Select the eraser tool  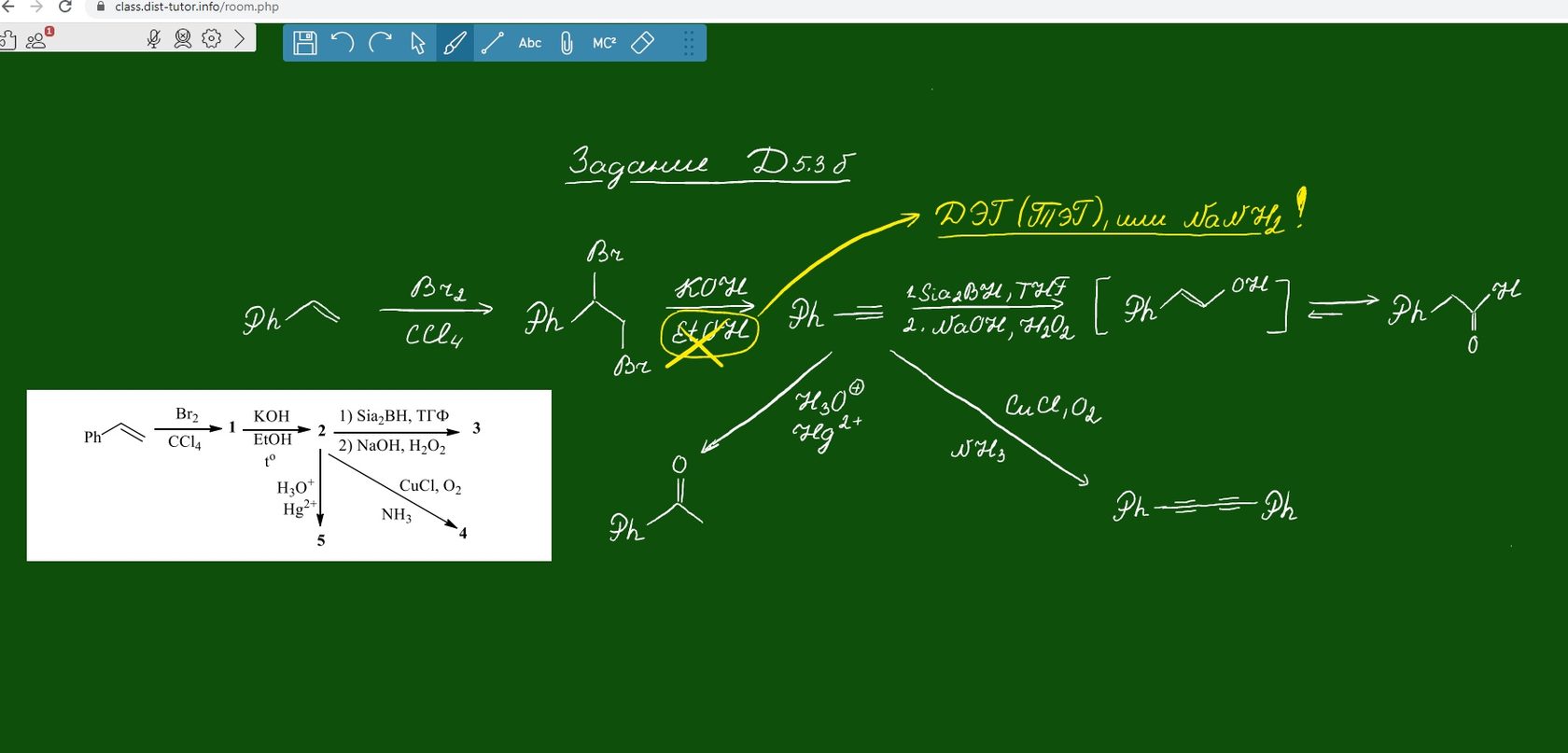642,43
